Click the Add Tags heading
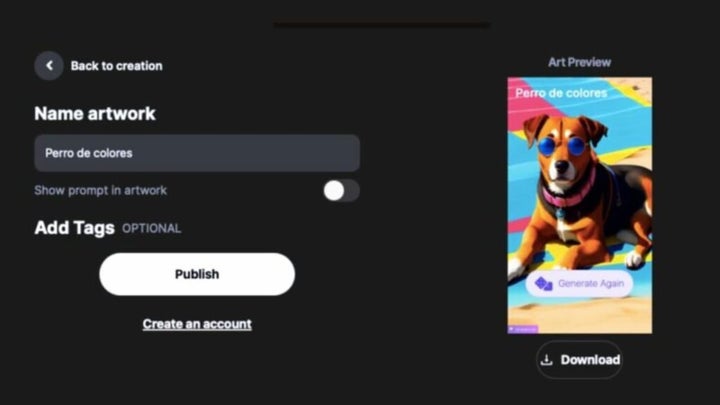The height and width of the screenshot is (405, 720). 74,228
